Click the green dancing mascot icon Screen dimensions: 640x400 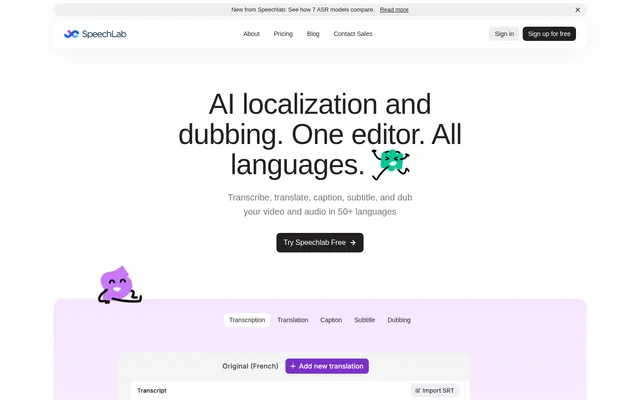[x=391, y=164]
